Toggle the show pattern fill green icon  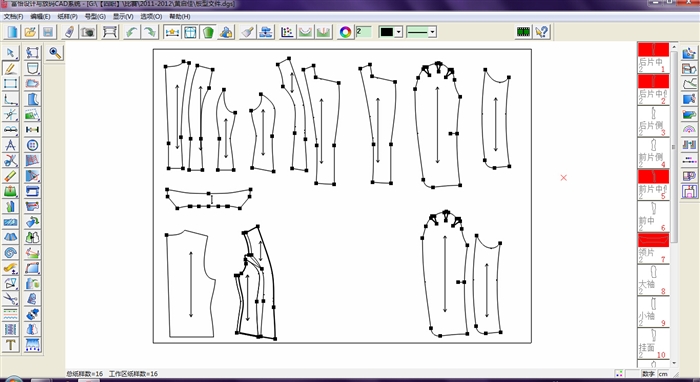(208, 32)
